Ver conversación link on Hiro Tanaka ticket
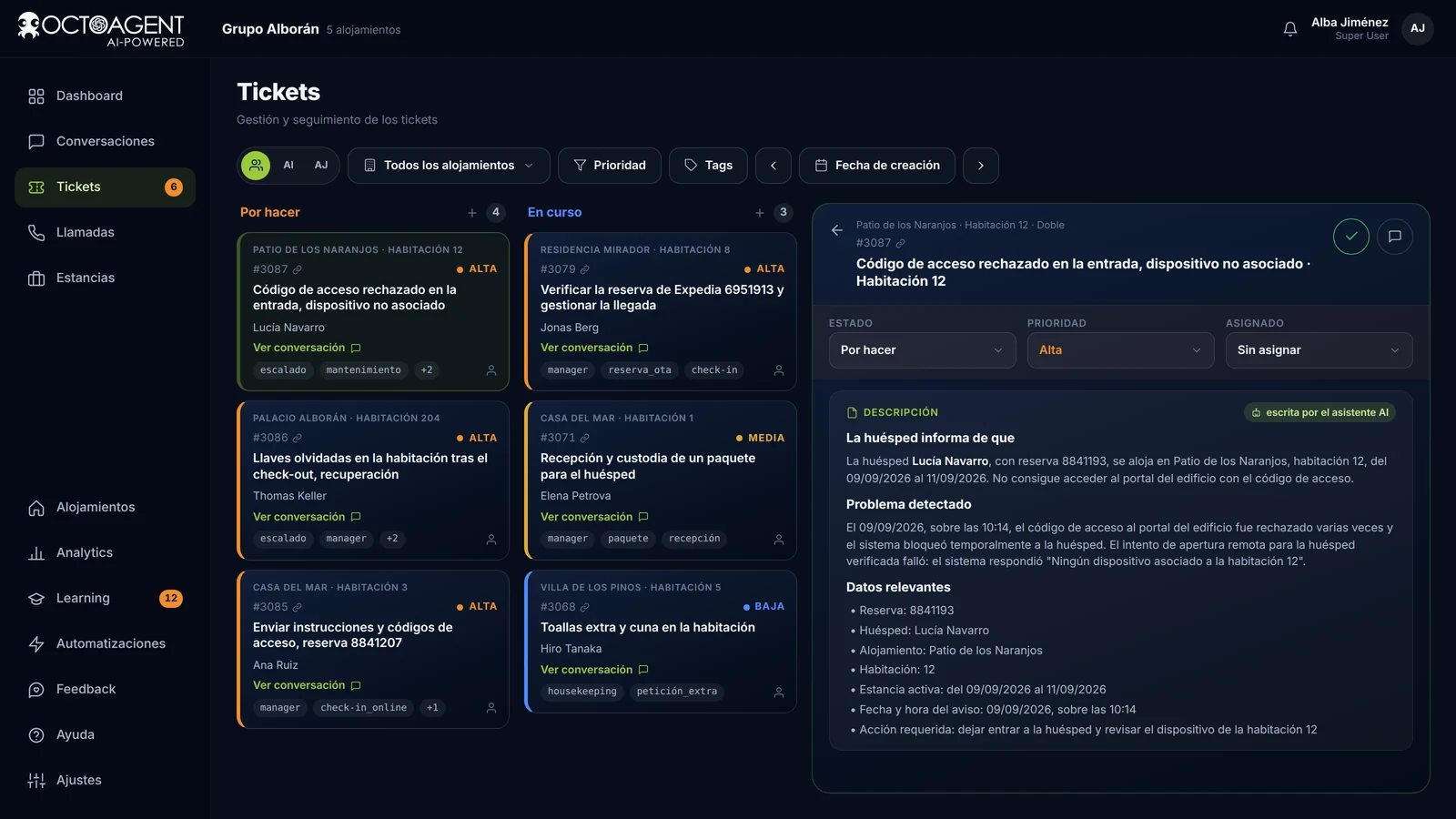 coord(594,670)
